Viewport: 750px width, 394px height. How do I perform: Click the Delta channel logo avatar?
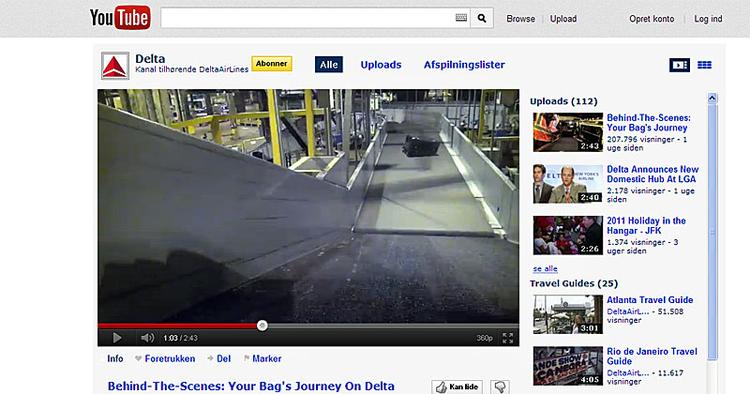115,66
